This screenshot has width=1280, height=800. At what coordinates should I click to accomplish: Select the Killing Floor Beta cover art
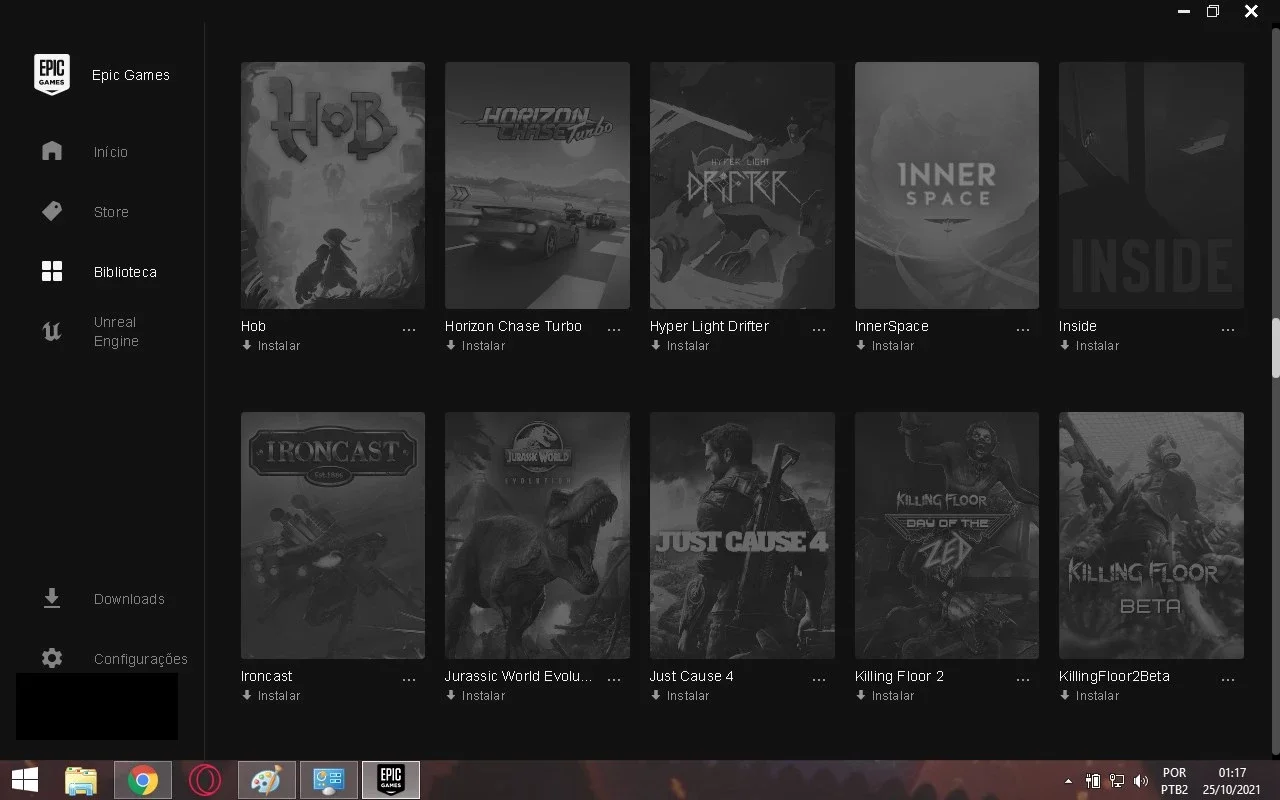pyautogui.click(x=1151, y=535)
